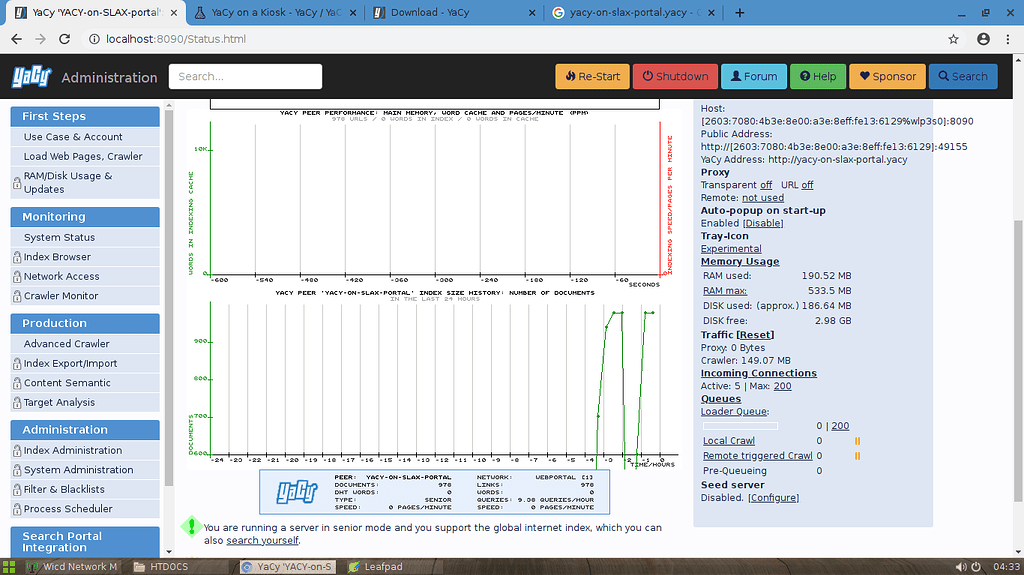1024x575 pixels.
Task: Open Use Case & Account
Action: point(85,137)
